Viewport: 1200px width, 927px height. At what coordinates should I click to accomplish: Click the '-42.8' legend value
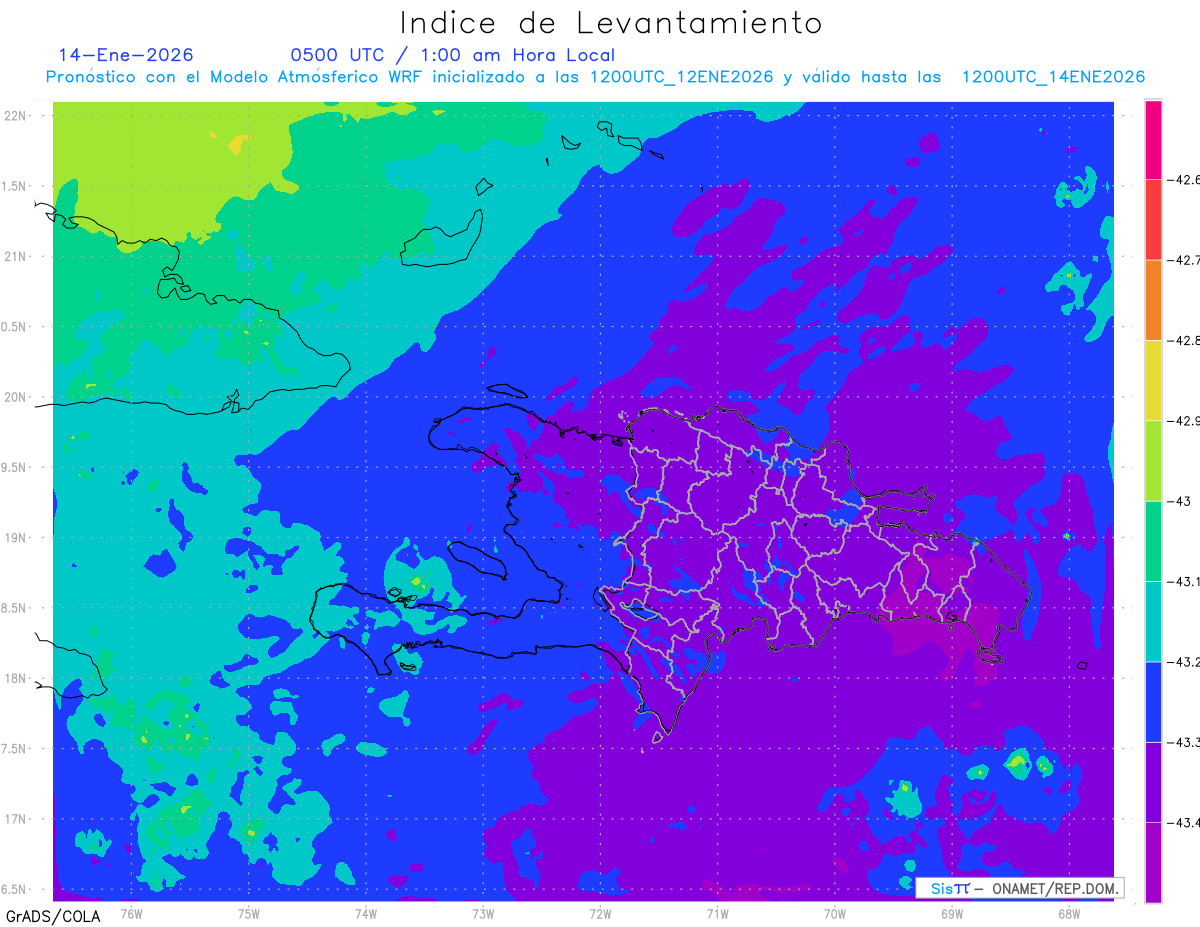[x=1184, y=340]
